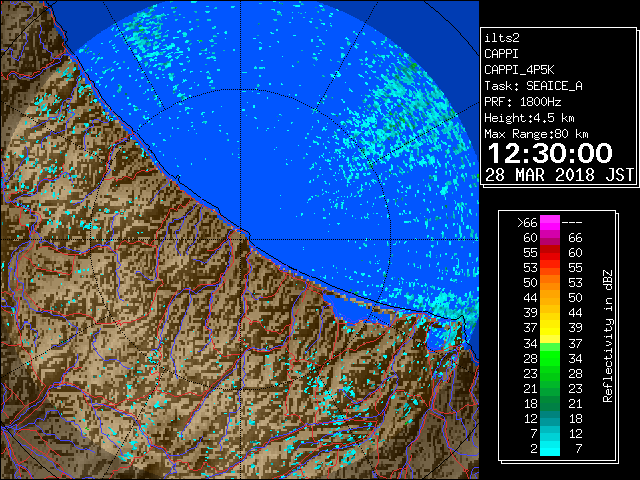Pick the yellow 34–37 dBZ legend swatch
Screen dimensions: 640x480
coord(550,336)
